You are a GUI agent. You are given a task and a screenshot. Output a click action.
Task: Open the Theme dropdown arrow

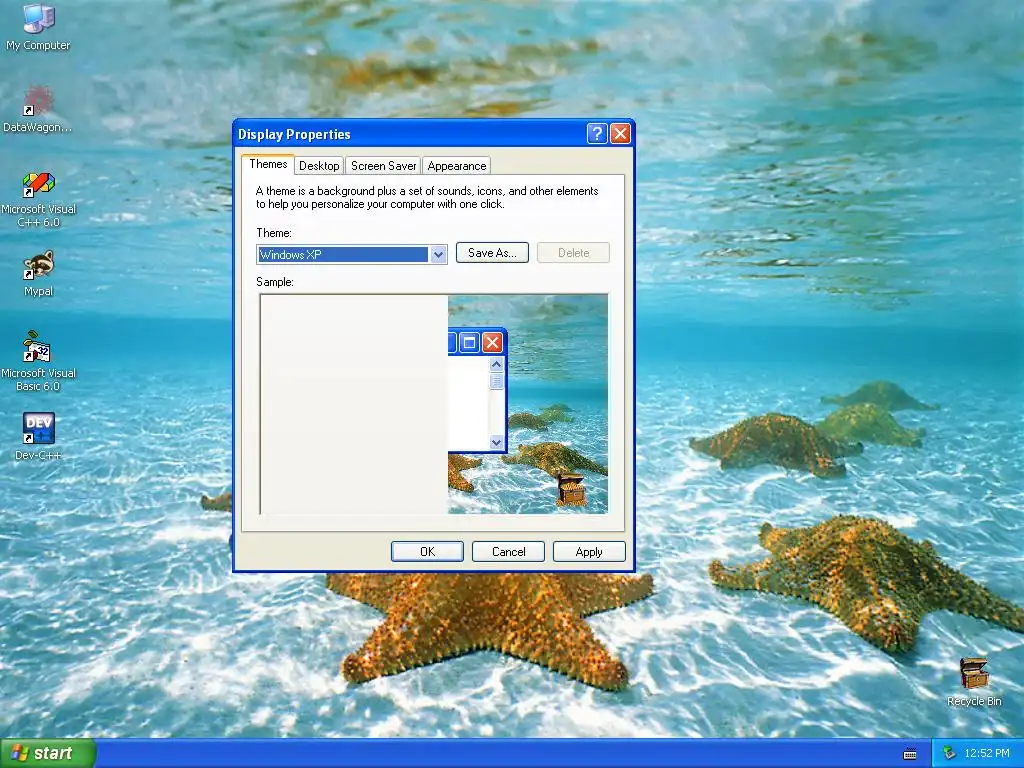click(x=438, y=255)
